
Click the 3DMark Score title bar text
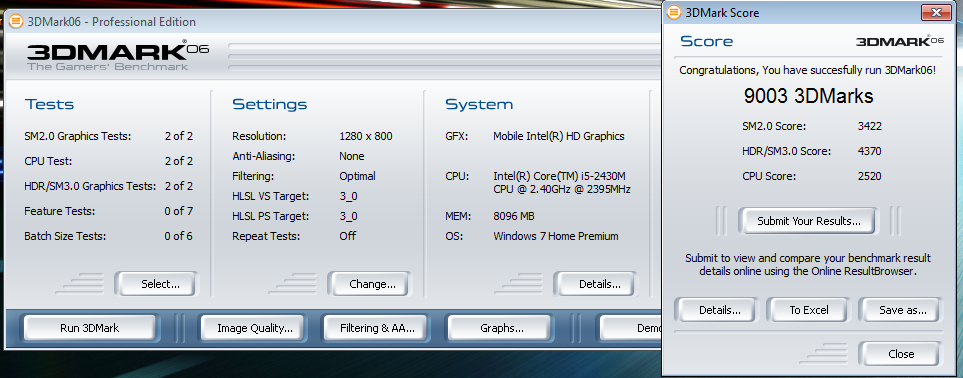723,12
